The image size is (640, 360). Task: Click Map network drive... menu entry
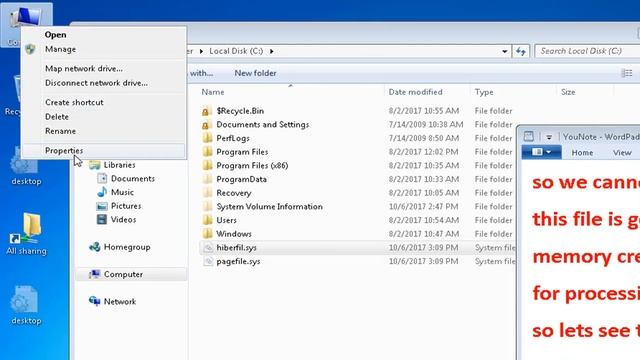pos(84,69)
